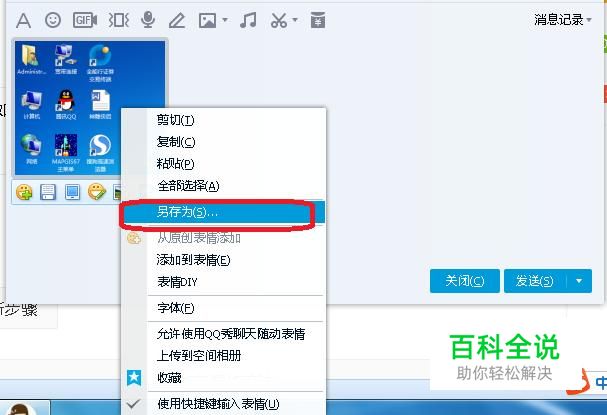Choose 复制(C) from context menu
The width and height of the screenshot is (607, 415).
[x=223, y=142]
